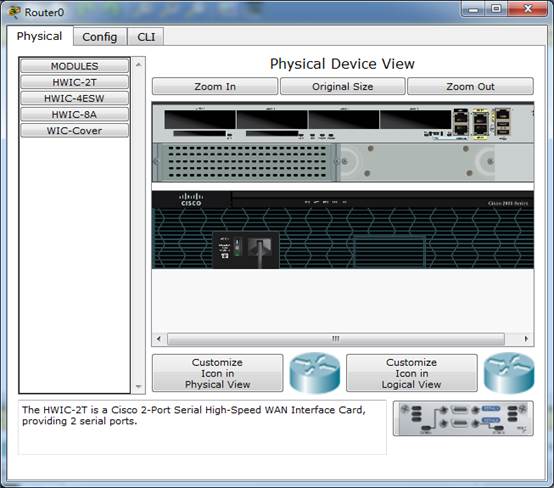This screenshot has height=488, width=554.
Task: Click the fourth empty HWIC slot on router
Action: pos(416,119)
